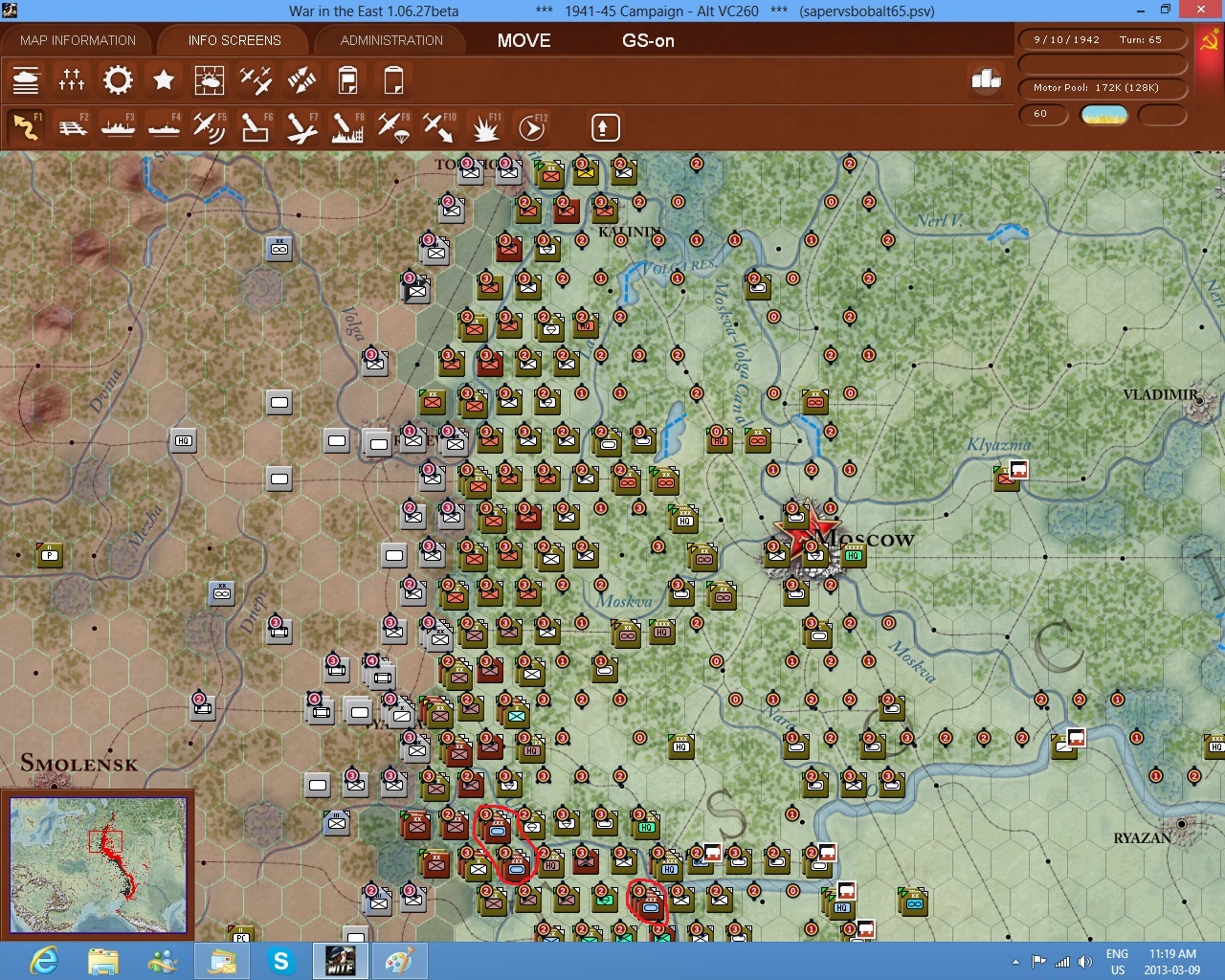Select the F8 bomb city mode

tap(347, 127)
